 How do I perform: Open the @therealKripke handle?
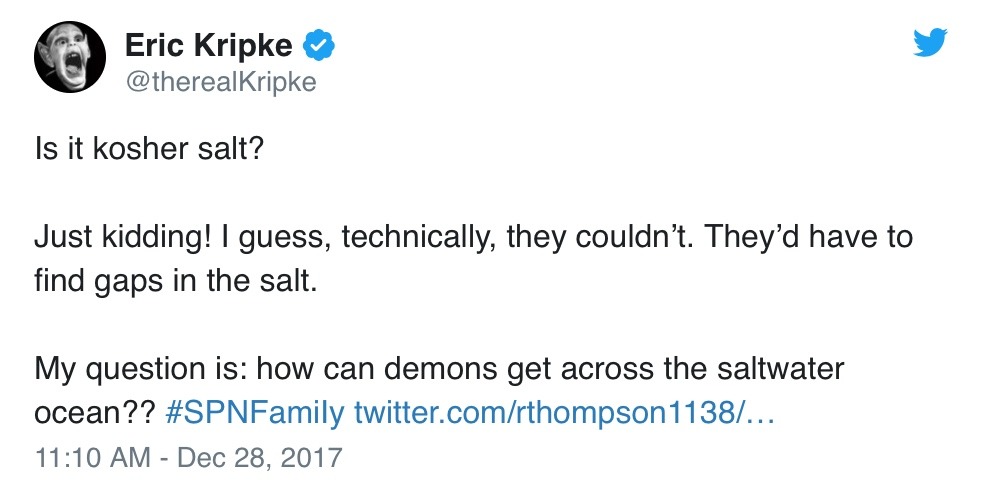220,82
